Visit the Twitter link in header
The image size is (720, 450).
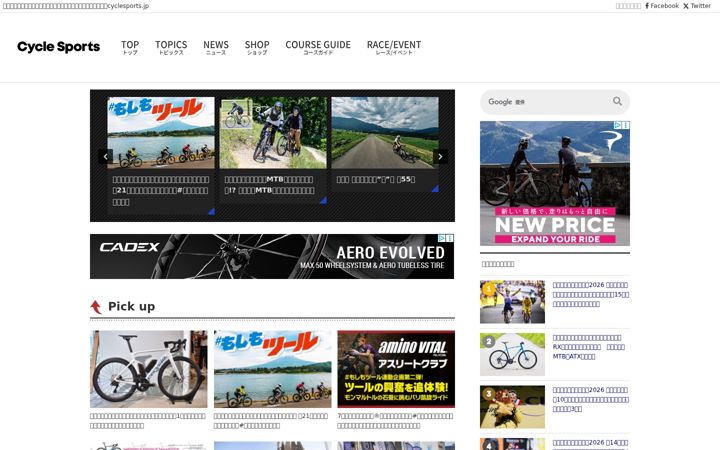click(x=697, y=6)
